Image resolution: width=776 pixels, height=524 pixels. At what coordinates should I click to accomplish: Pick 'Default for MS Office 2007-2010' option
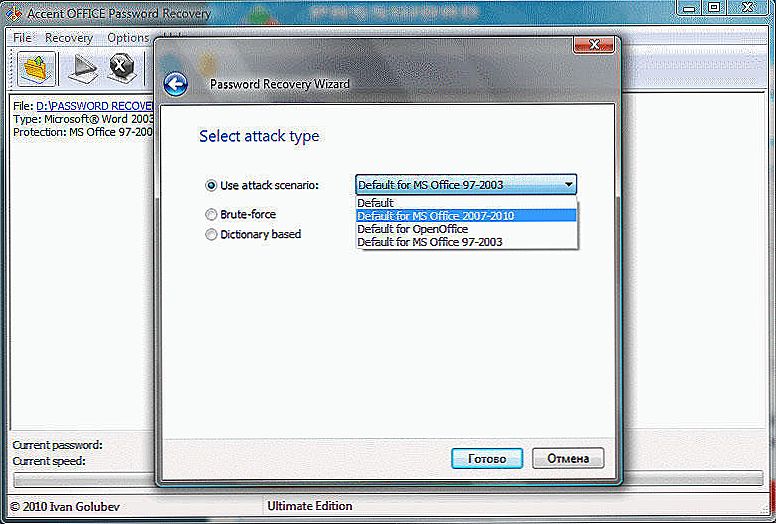click(x=466, y=216)
